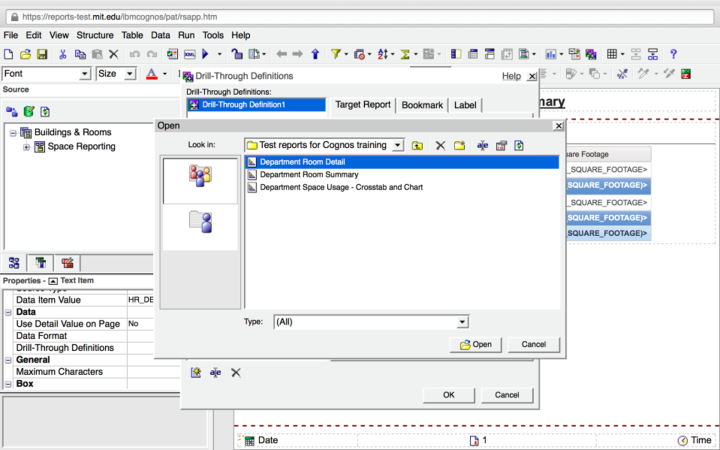The height and width of the screenshot is (450, 720).
Task: Click the delete X icon in Open dialog
Action: [439, 146]
